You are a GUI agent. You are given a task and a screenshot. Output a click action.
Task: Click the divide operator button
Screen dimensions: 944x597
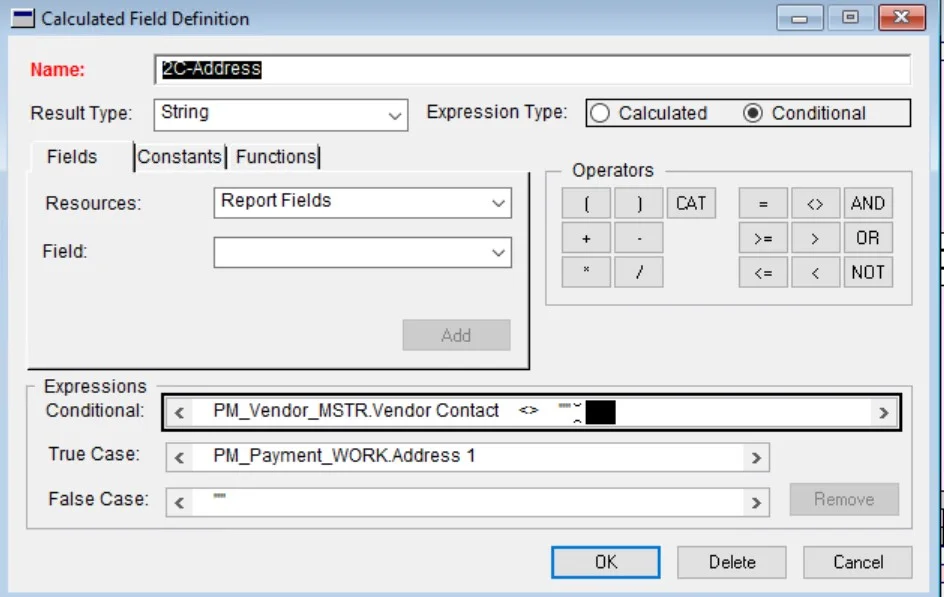point(639,273)
